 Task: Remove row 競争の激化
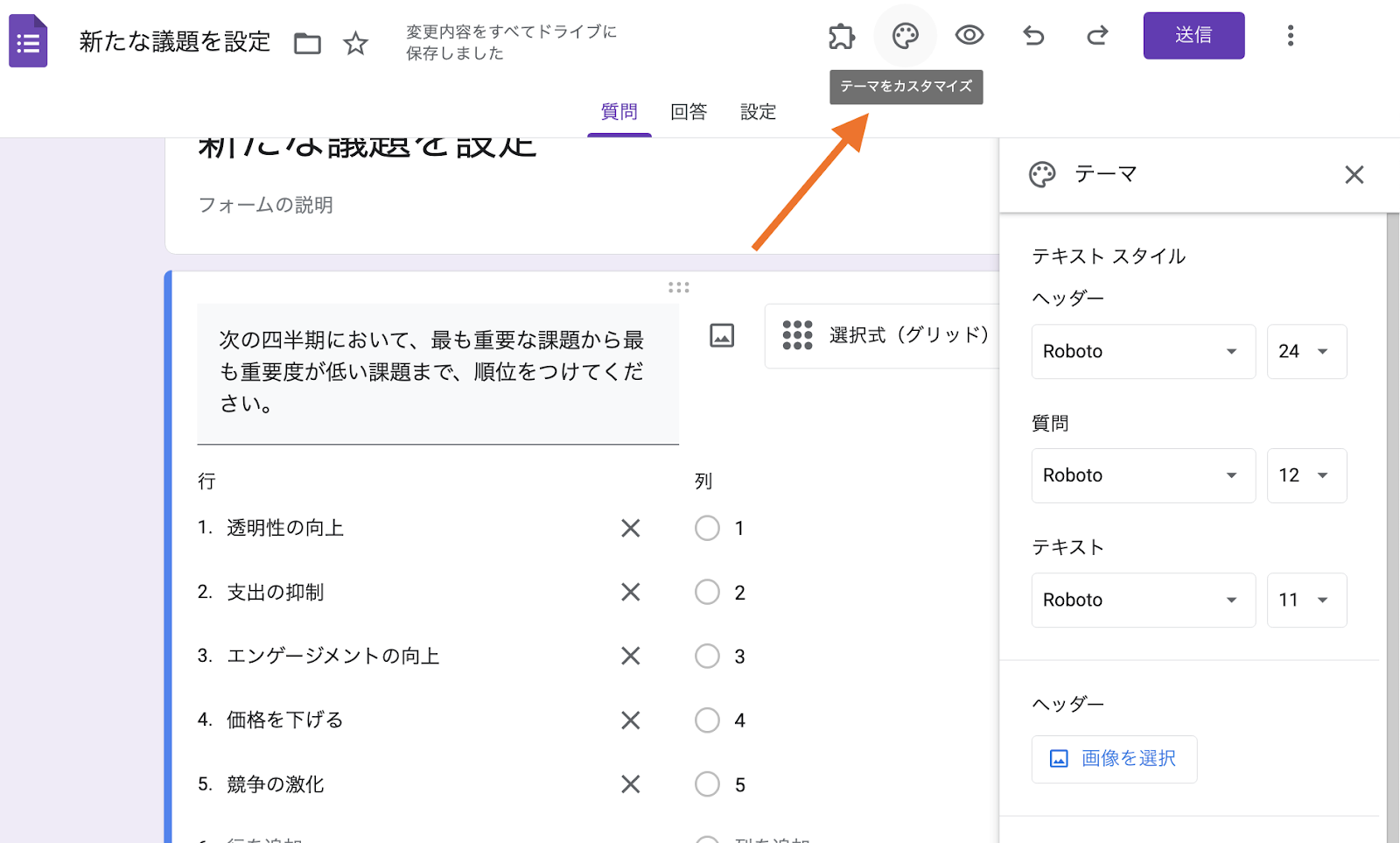[x=631, y=784]
